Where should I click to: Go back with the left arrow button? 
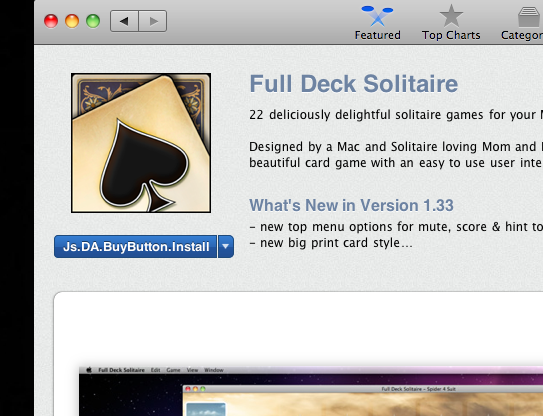point(124,21)
